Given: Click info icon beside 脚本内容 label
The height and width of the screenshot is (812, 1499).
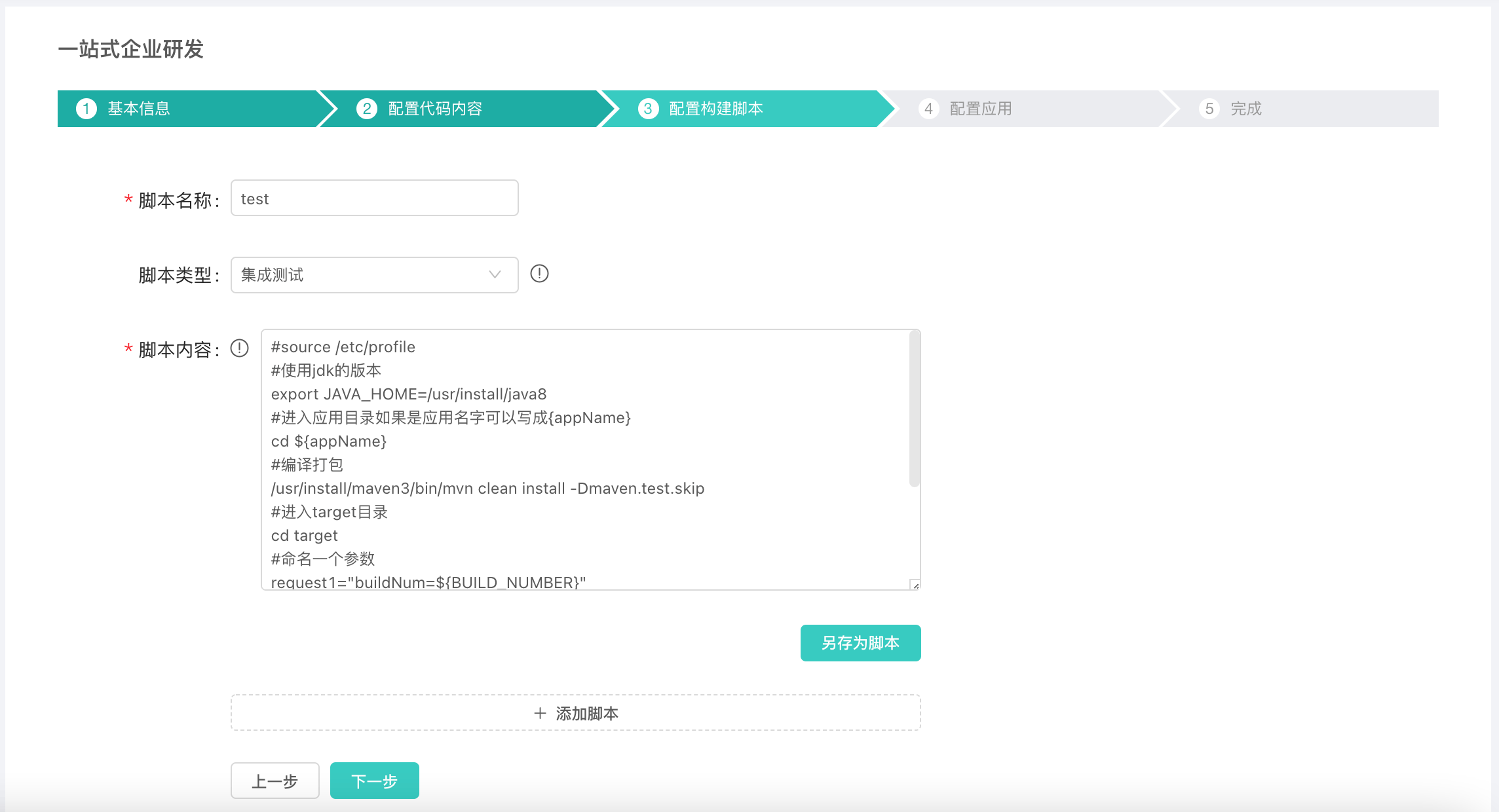Looking at the screenshot, I should pyautogui.click(x=240, y=348).
